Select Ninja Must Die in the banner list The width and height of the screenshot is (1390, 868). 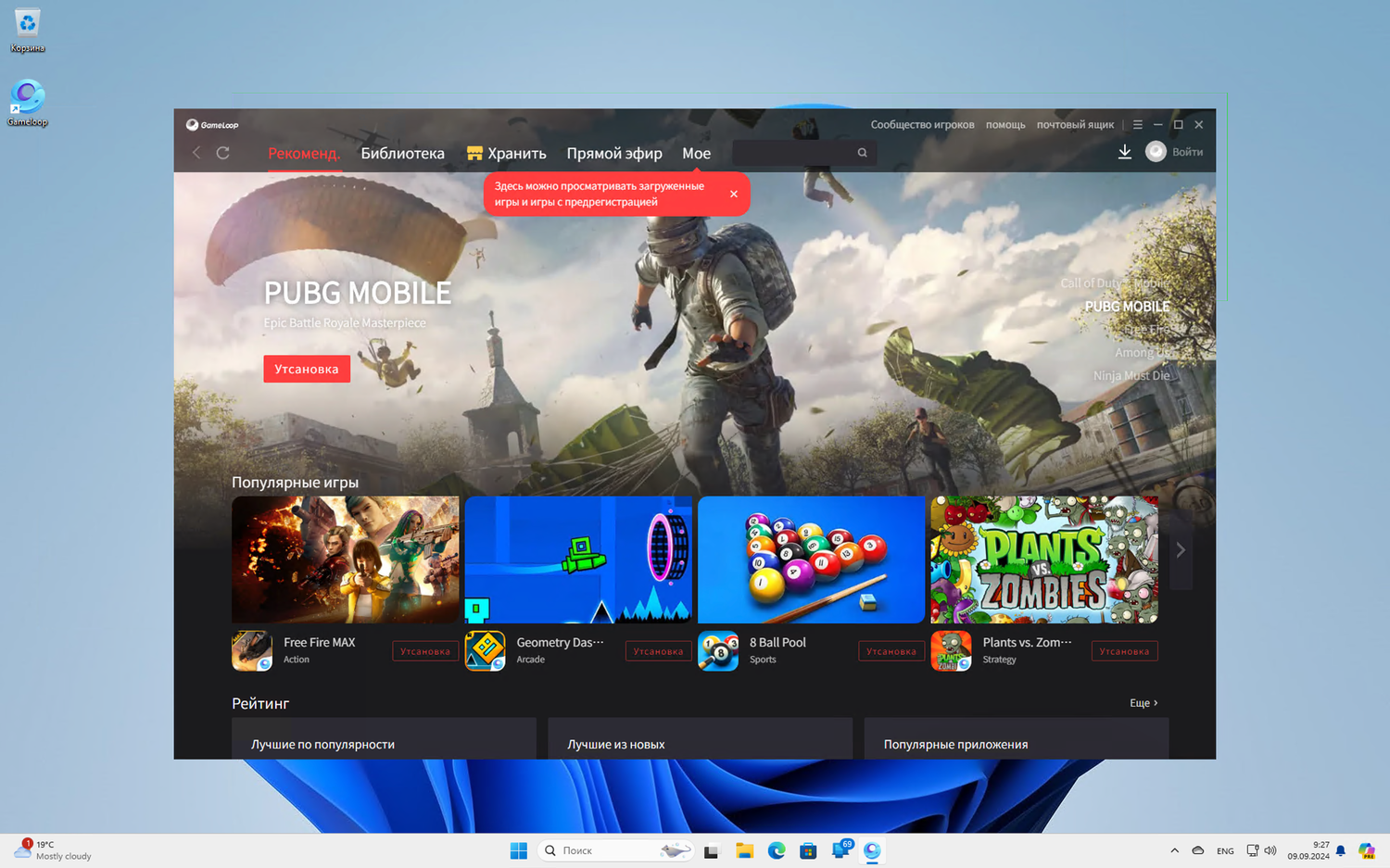(1131, 376)
